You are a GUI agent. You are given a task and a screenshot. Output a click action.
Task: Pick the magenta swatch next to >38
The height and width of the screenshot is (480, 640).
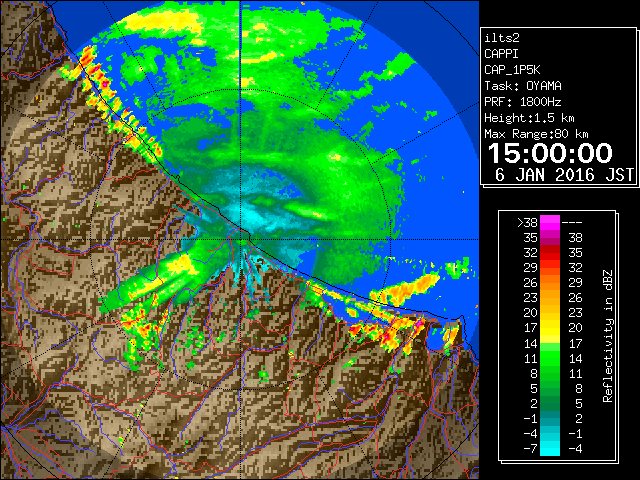(550, 222)
